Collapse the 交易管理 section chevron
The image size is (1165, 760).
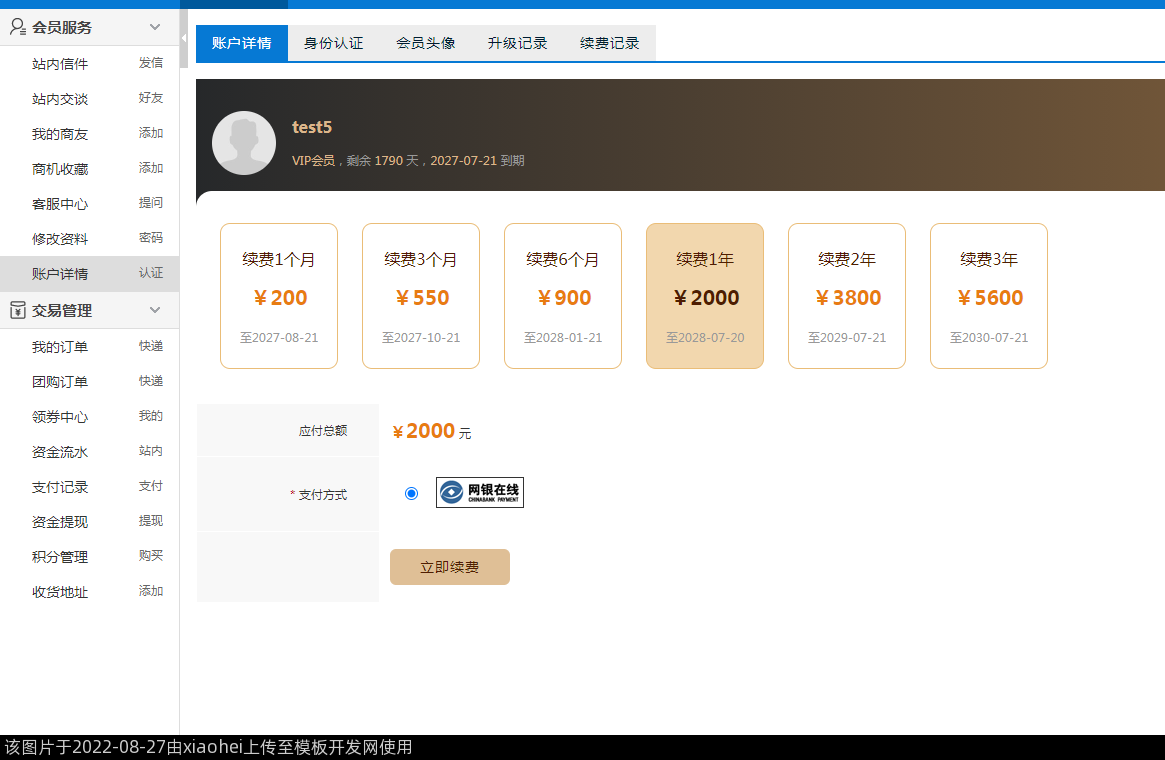tap(155, 310)
